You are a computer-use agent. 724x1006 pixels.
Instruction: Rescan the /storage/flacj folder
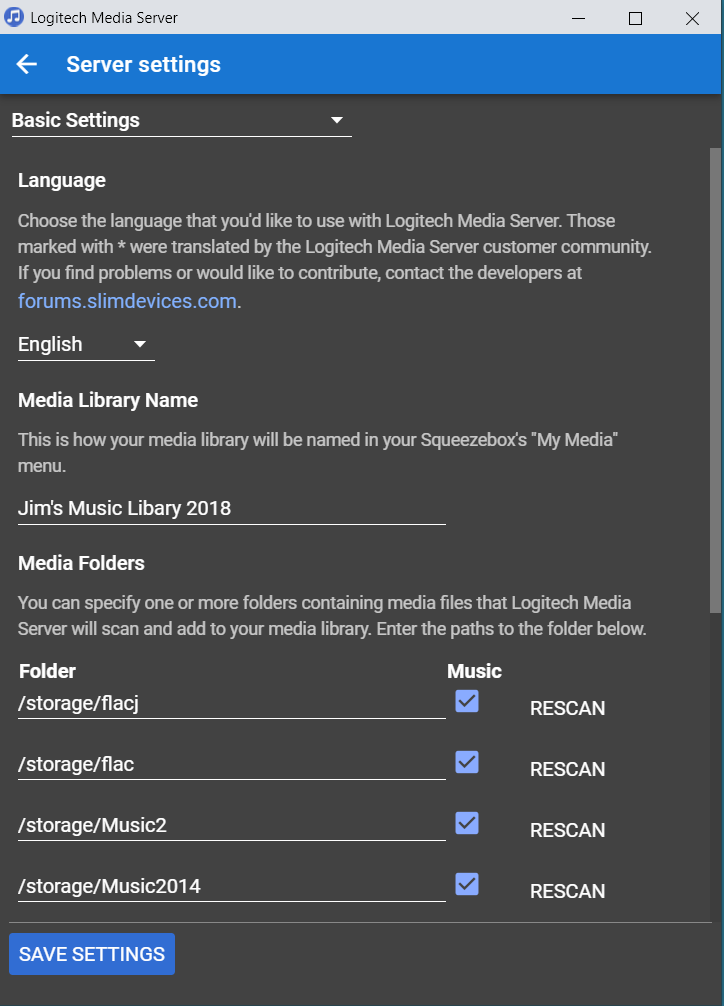567,709
